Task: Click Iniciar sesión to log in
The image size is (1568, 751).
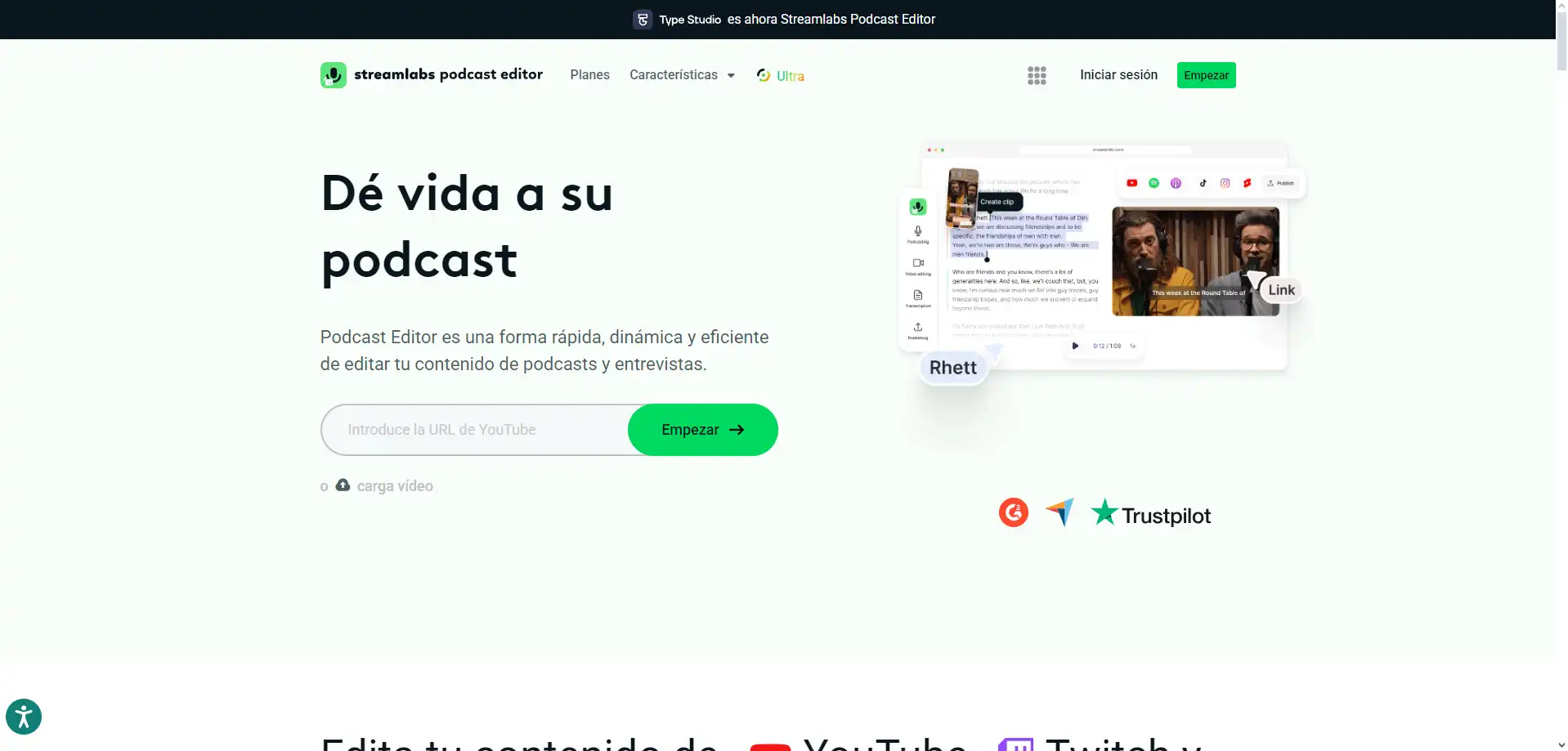Action: click(x=1118, y=75)
